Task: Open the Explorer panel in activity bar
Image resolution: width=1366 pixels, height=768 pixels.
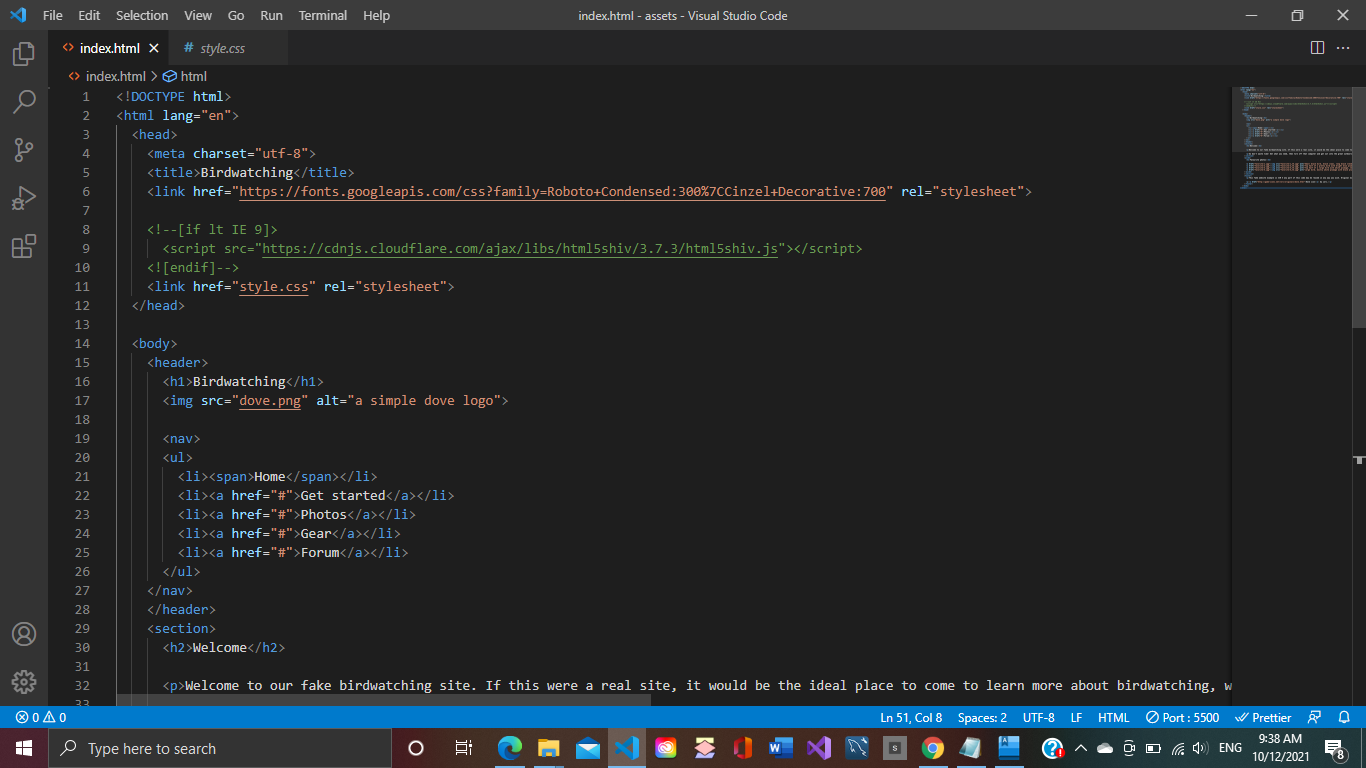Action: pyautogui.click(x=24, y=54)
